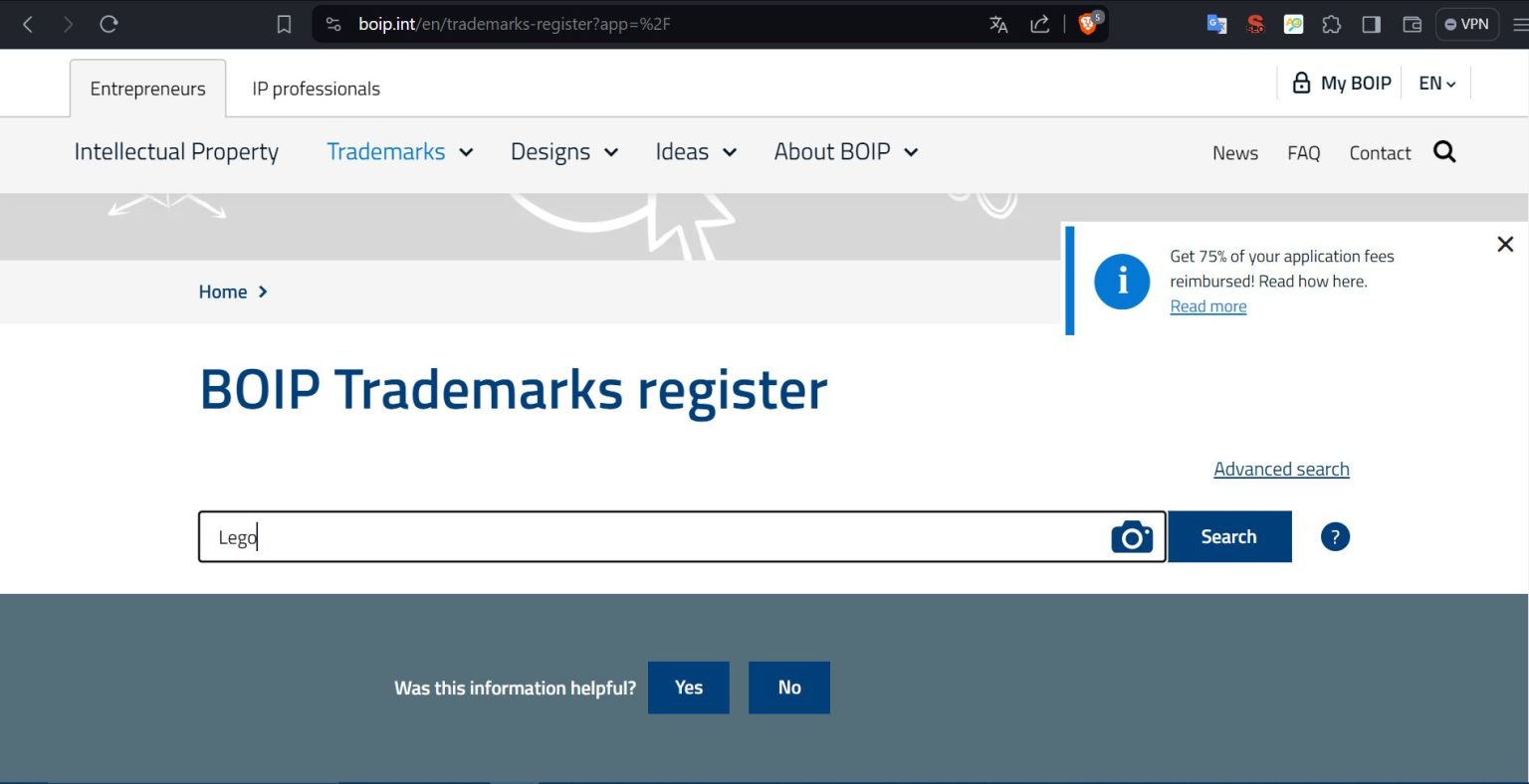Open Brave Wallet icon

click(1412, 23)
